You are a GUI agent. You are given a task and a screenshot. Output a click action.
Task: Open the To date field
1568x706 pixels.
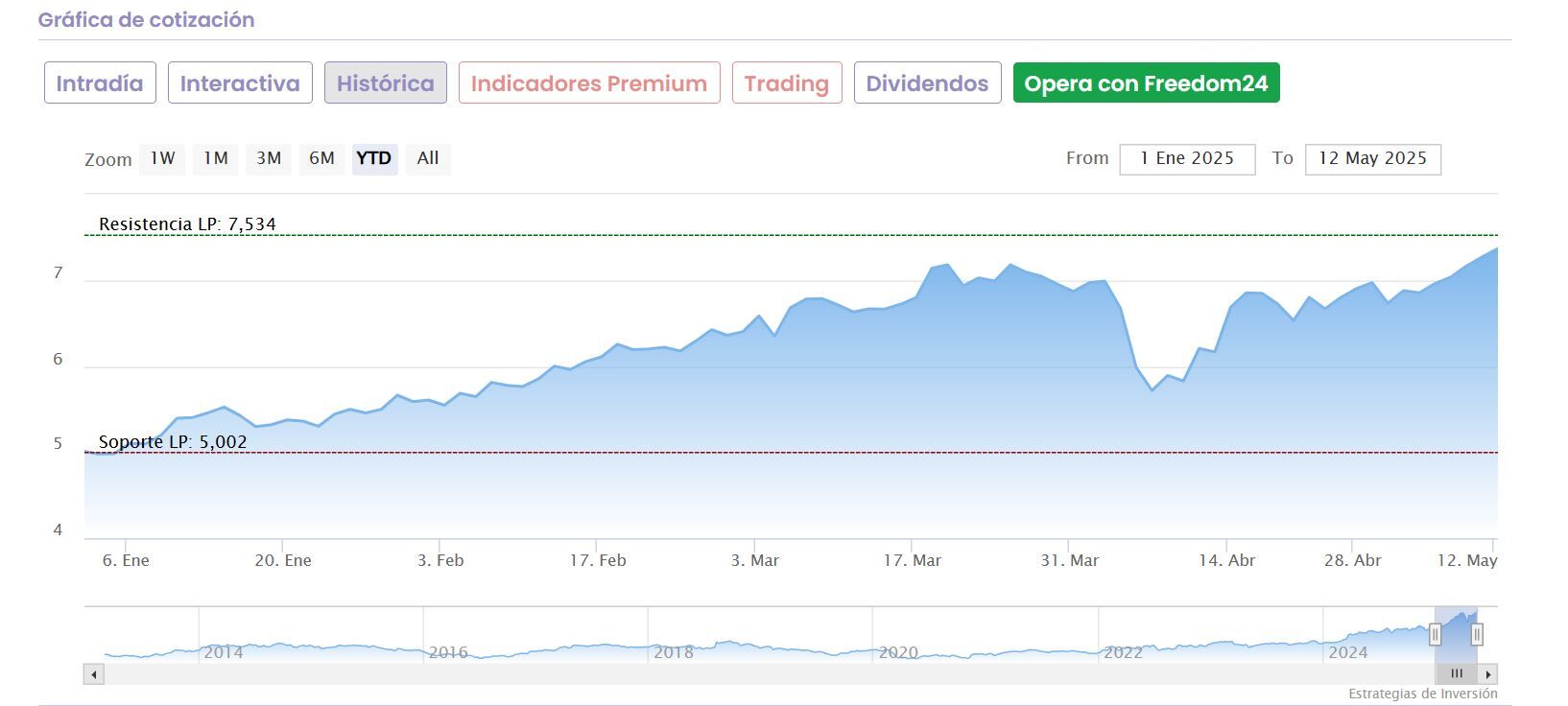pos(1372,159)
